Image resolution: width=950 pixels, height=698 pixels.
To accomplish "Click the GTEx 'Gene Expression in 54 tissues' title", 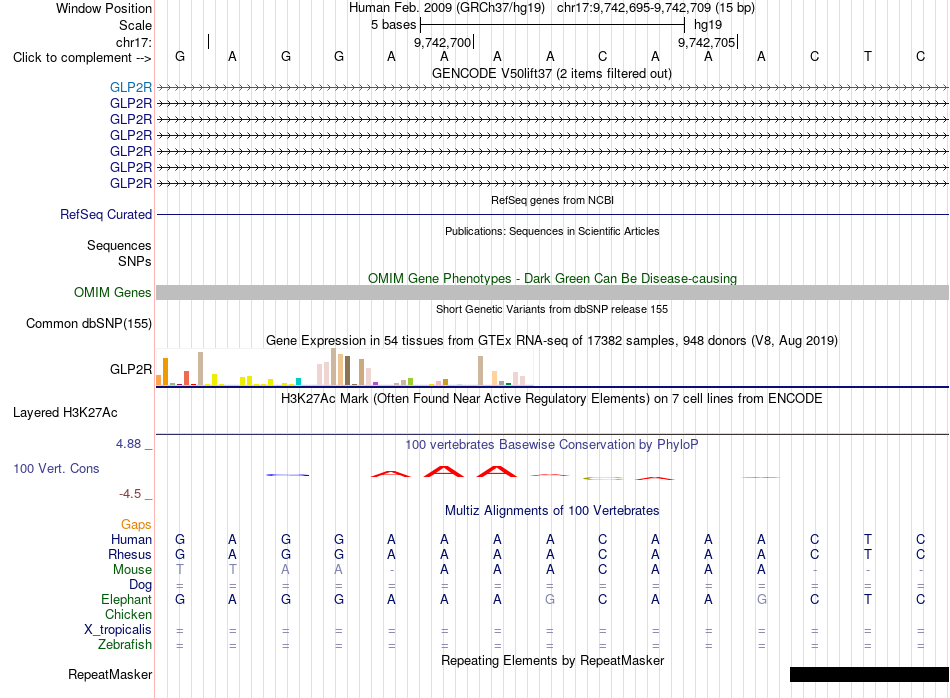I will (552, 341).
